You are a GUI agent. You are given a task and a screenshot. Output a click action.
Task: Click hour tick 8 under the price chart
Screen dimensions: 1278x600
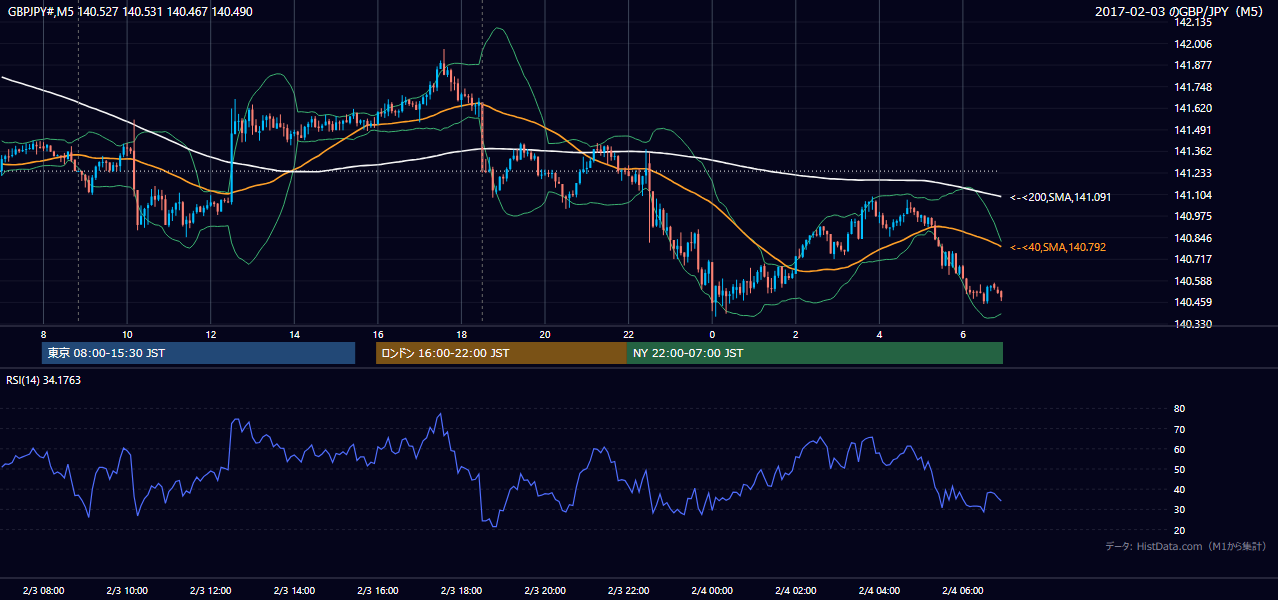tap(43, 333)
